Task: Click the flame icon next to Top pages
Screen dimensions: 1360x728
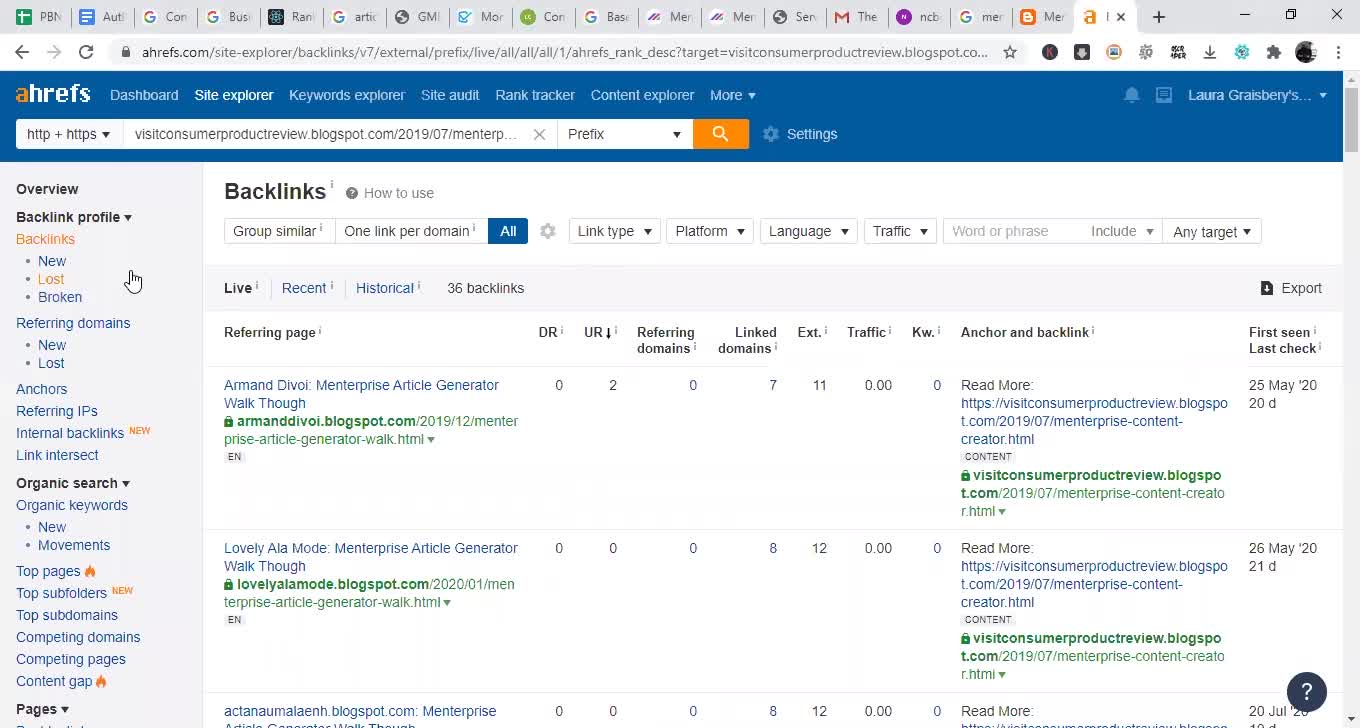Action: point(90,571)
